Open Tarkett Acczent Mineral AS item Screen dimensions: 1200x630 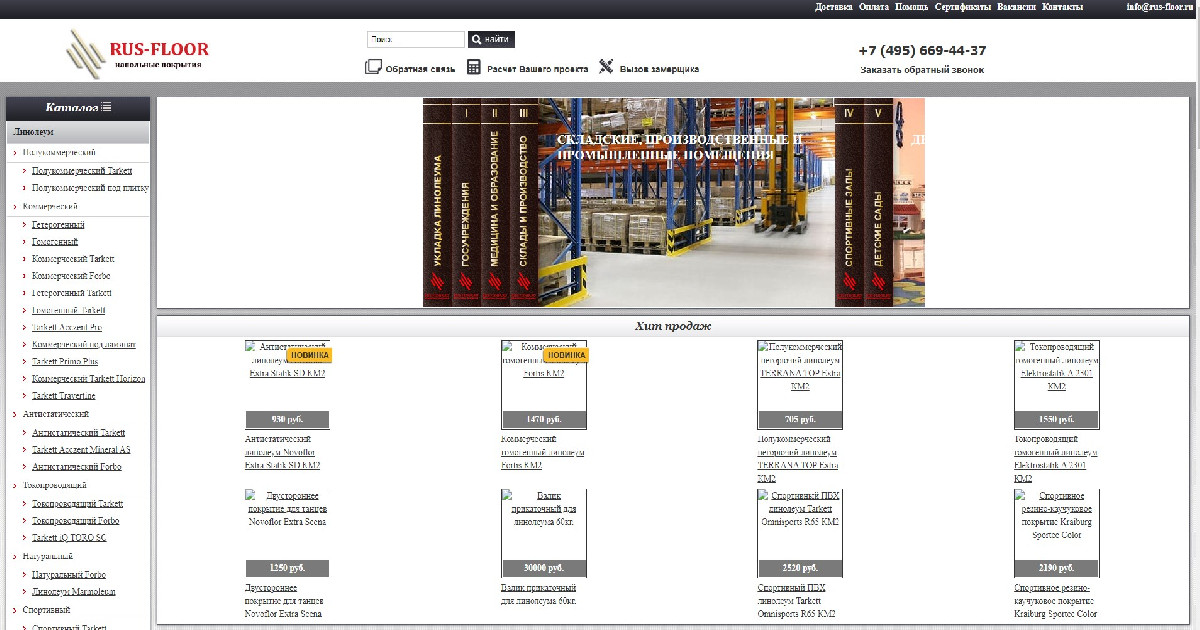coord(81,450)
